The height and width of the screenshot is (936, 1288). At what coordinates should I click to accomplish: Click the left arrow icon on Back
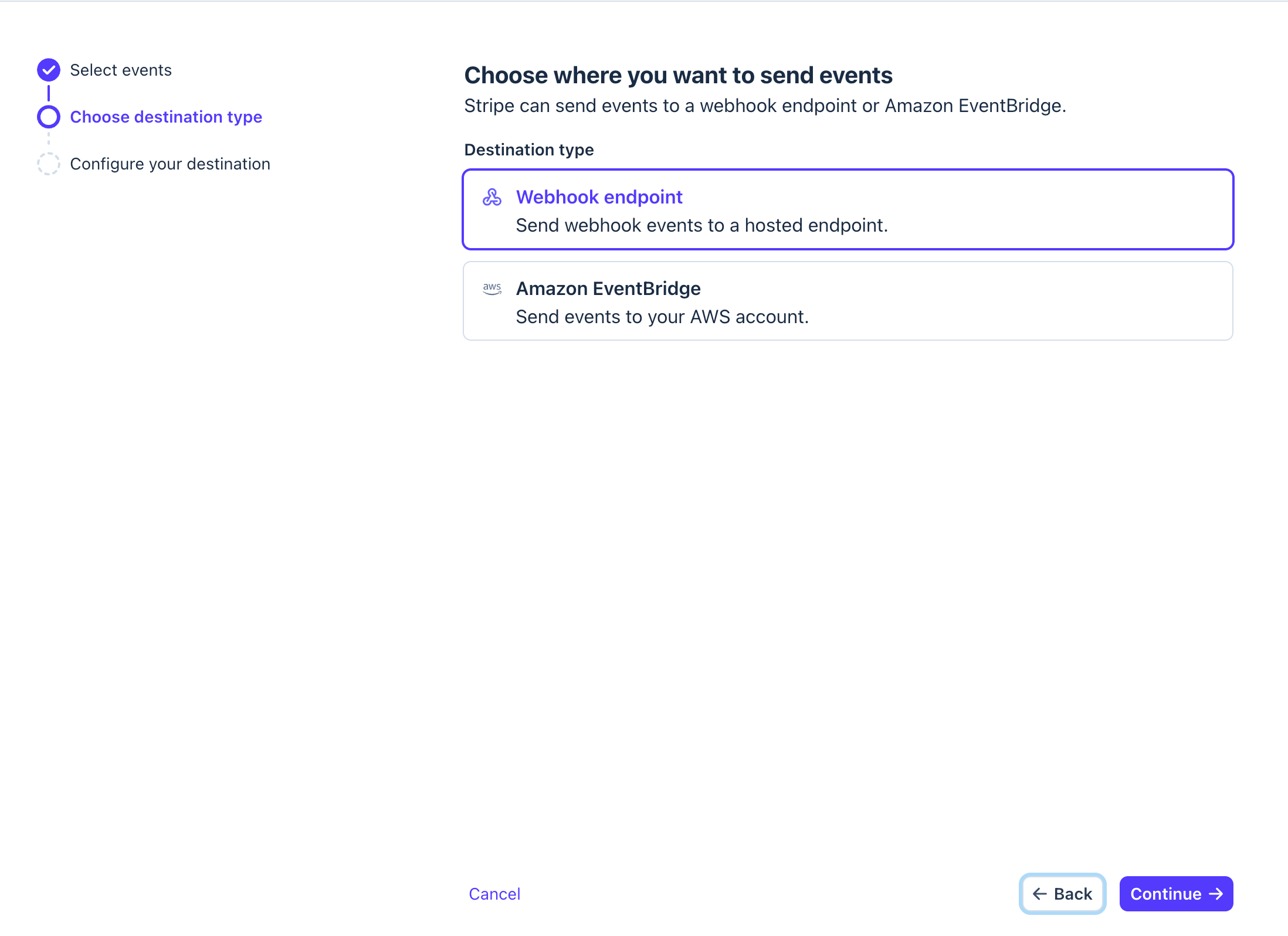1040,894
